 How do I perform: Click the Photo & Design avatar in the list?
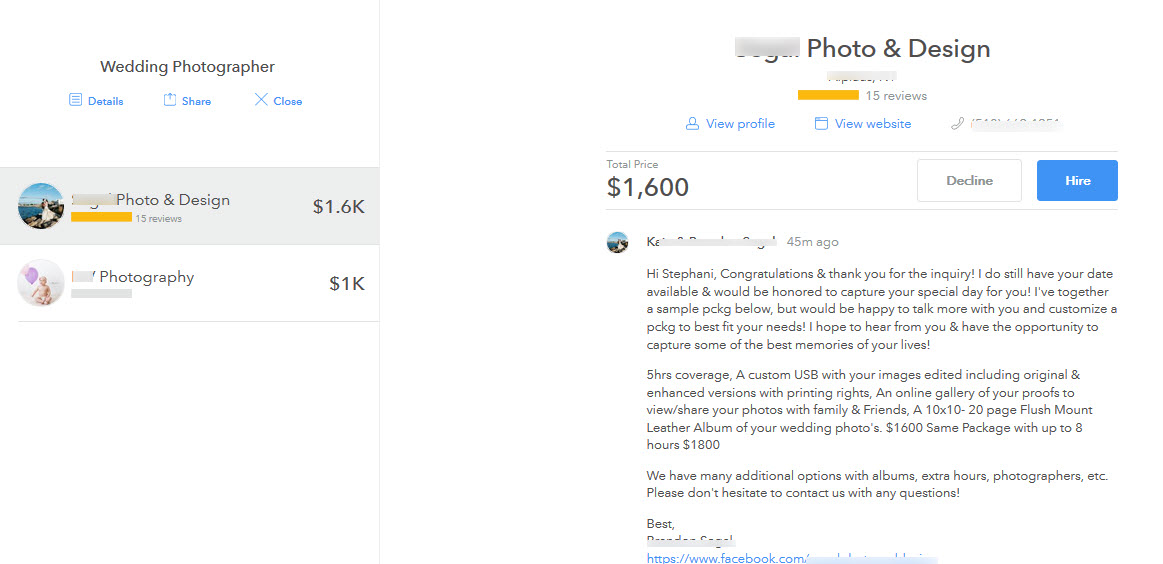pos(42,206)
